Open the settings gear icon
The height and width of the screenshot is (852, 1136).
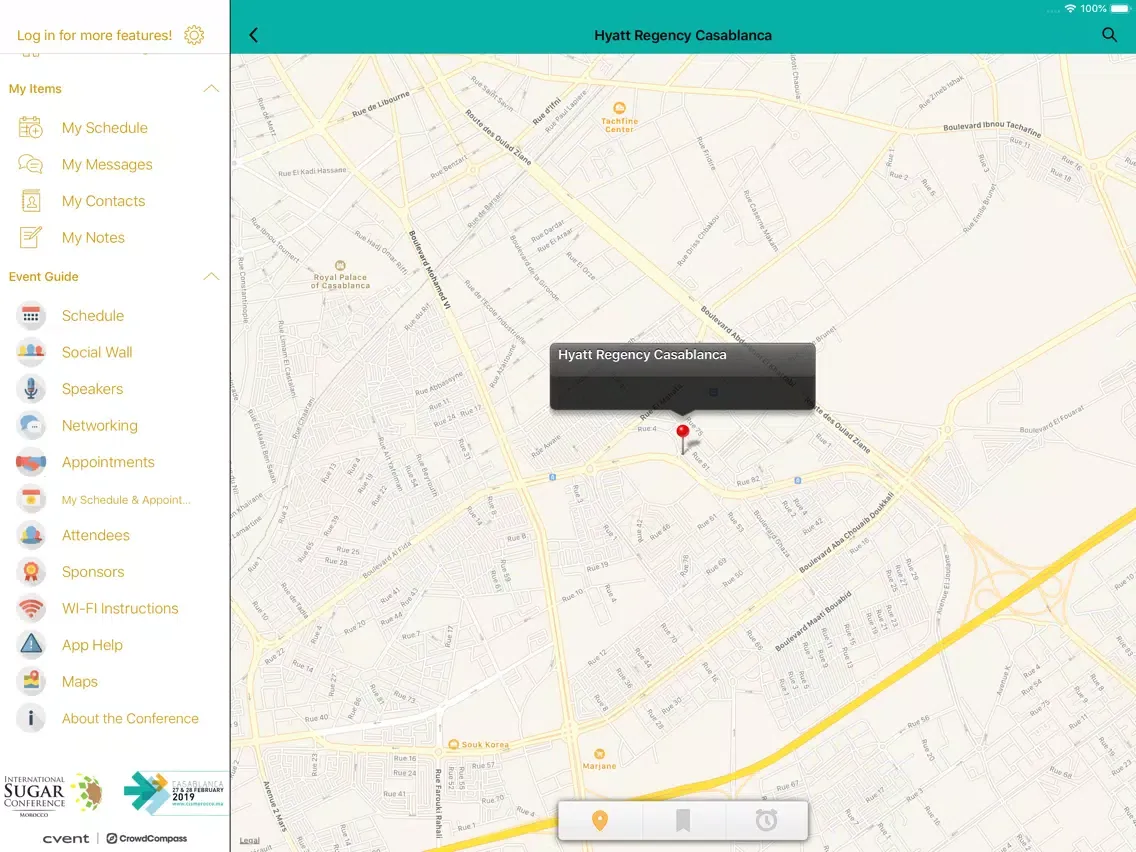(x=193, y=35)
